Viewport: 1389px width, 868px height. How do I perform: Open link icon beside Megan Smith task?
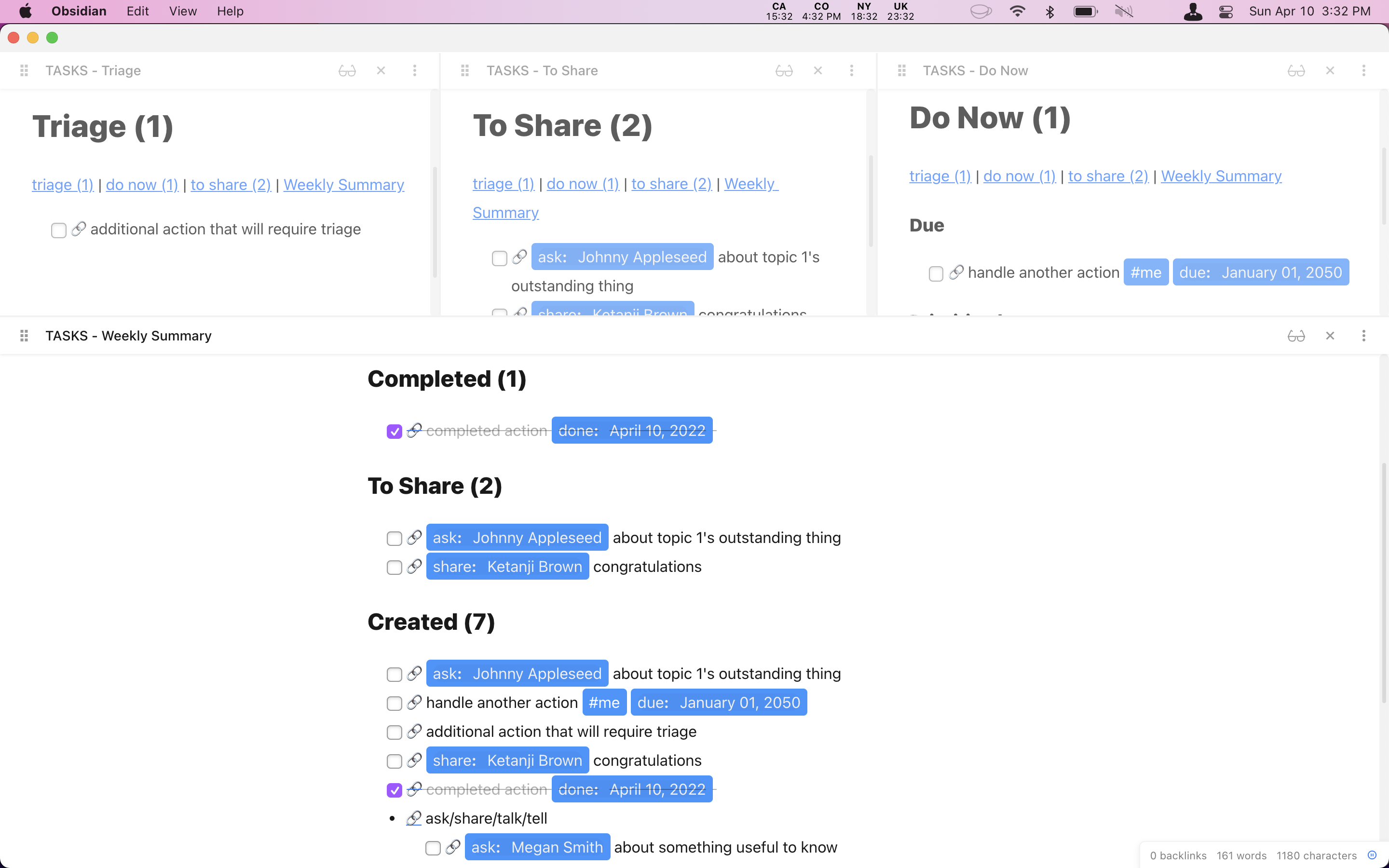tap(453, 847)
